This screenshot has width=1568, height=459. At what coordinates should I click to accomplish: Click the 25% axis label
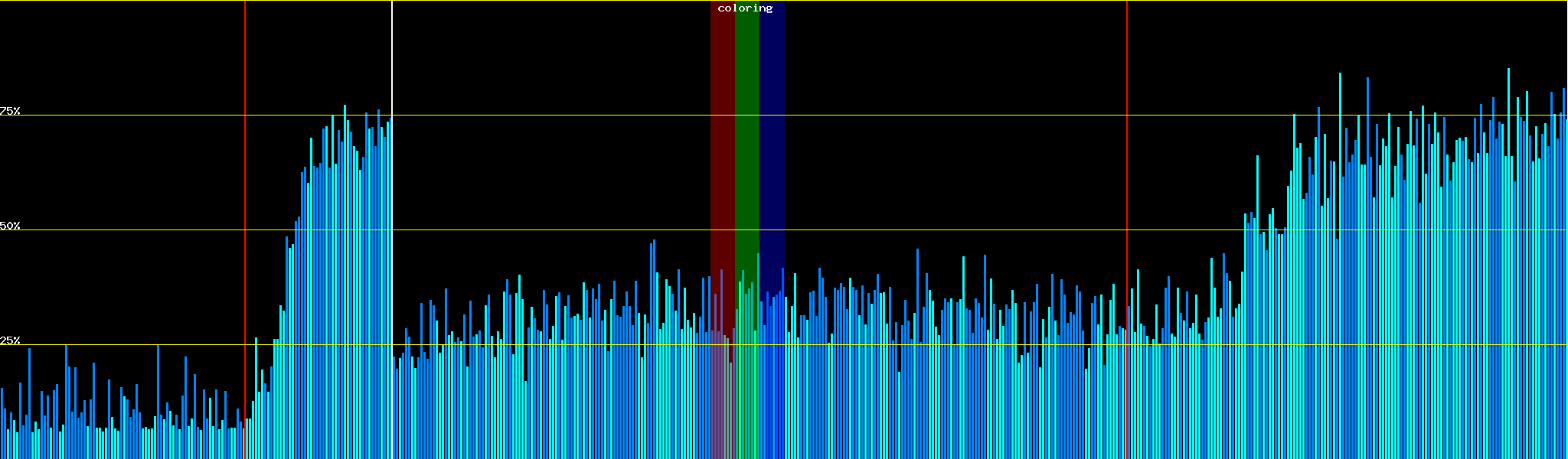coord(10,340)
